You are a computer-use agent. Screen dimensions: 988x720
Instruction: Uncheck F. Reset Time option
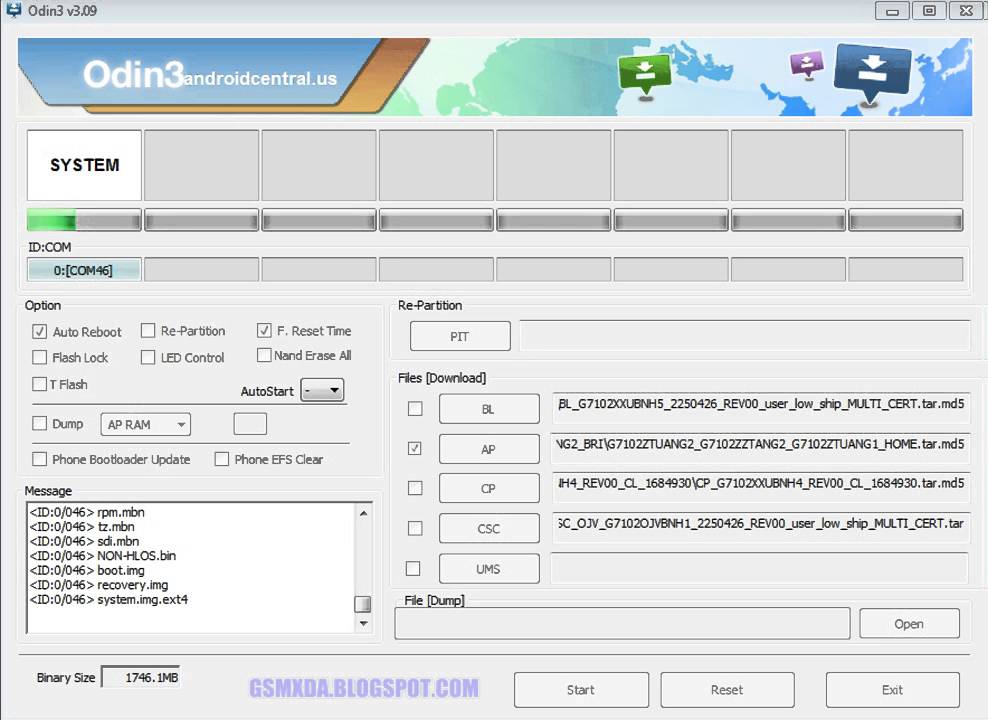[x=264, y=331]
